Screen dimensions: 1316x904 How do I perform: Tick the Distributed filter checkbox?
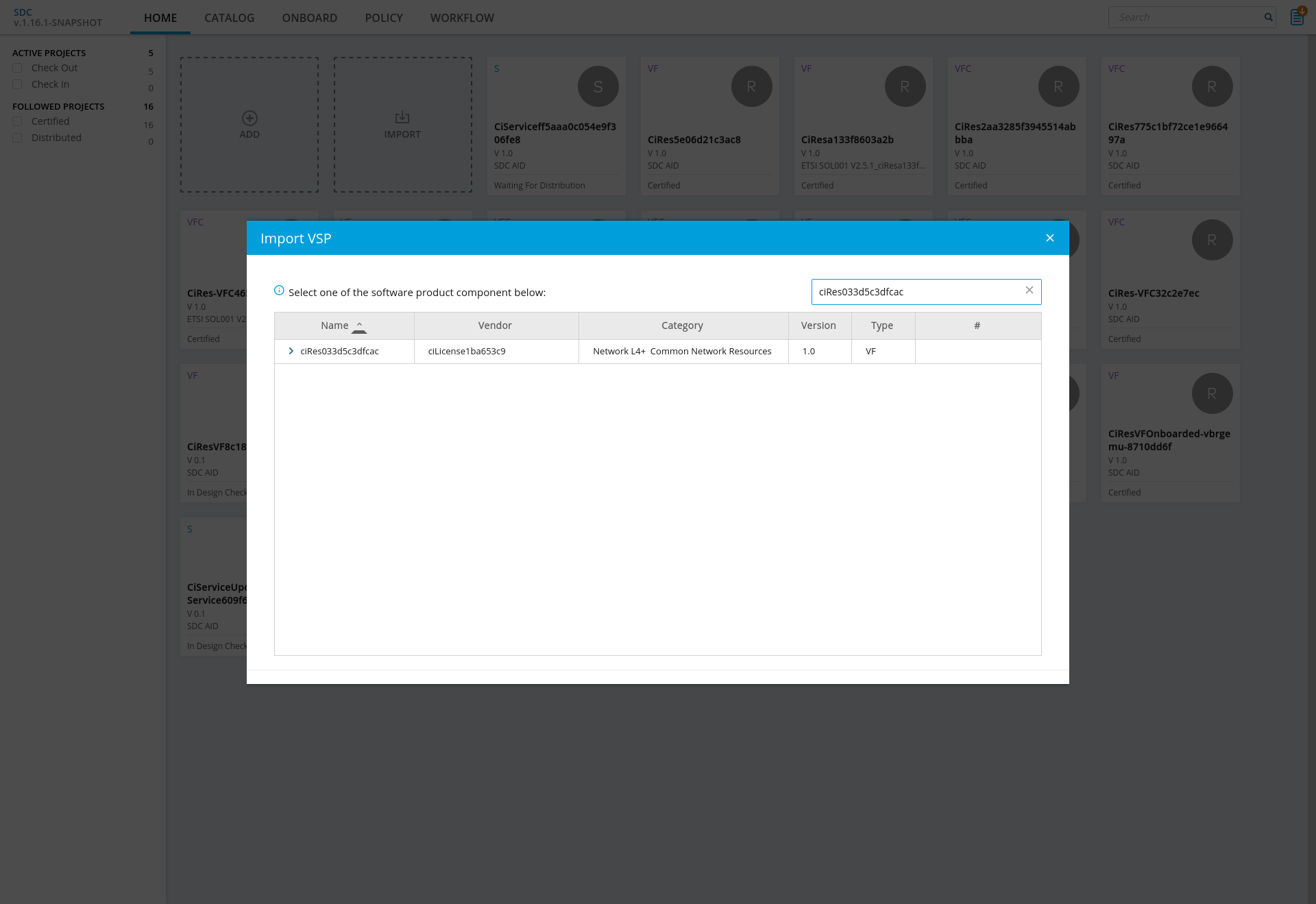[18, 138]
